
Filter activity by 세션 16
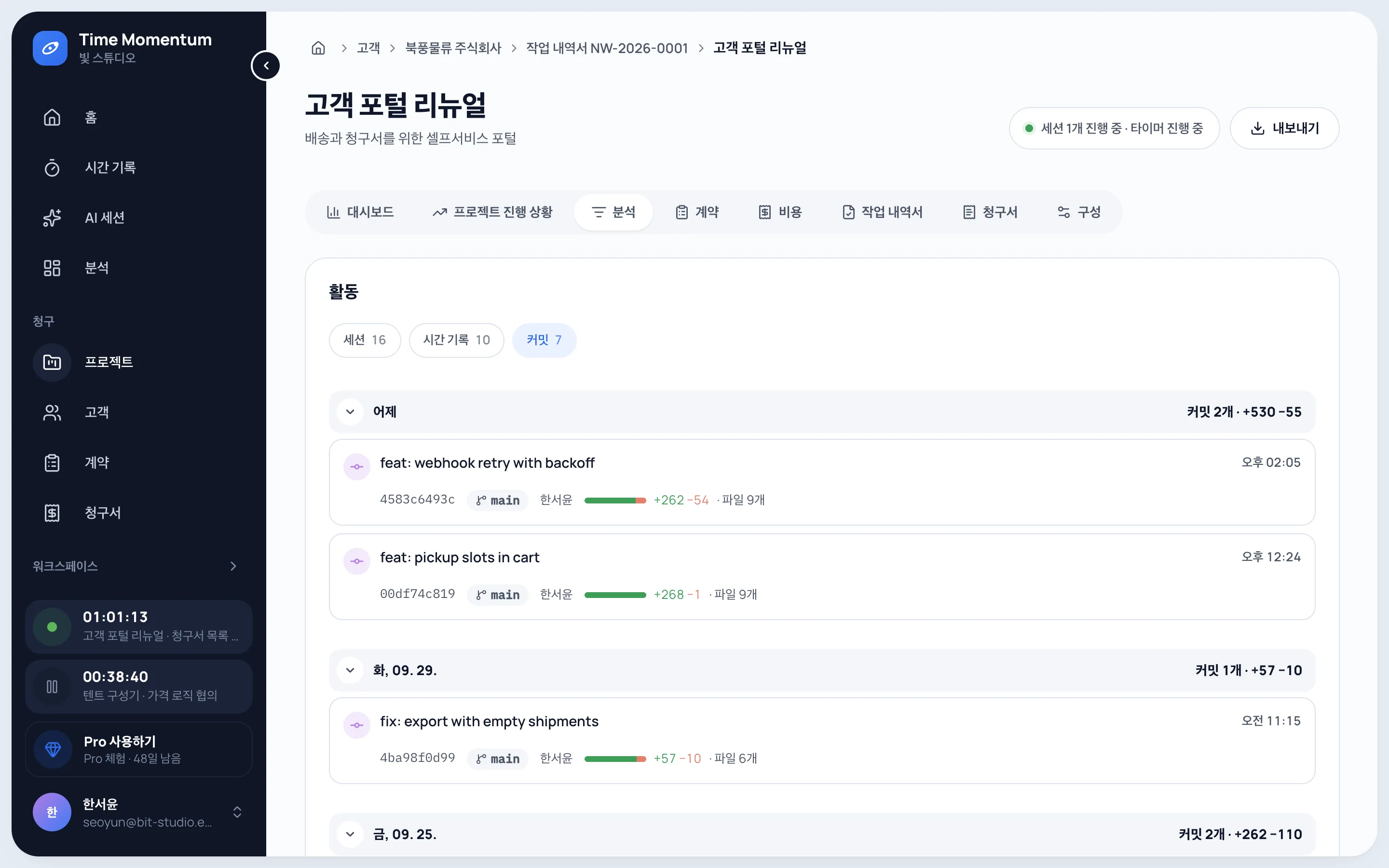(365, 340)
